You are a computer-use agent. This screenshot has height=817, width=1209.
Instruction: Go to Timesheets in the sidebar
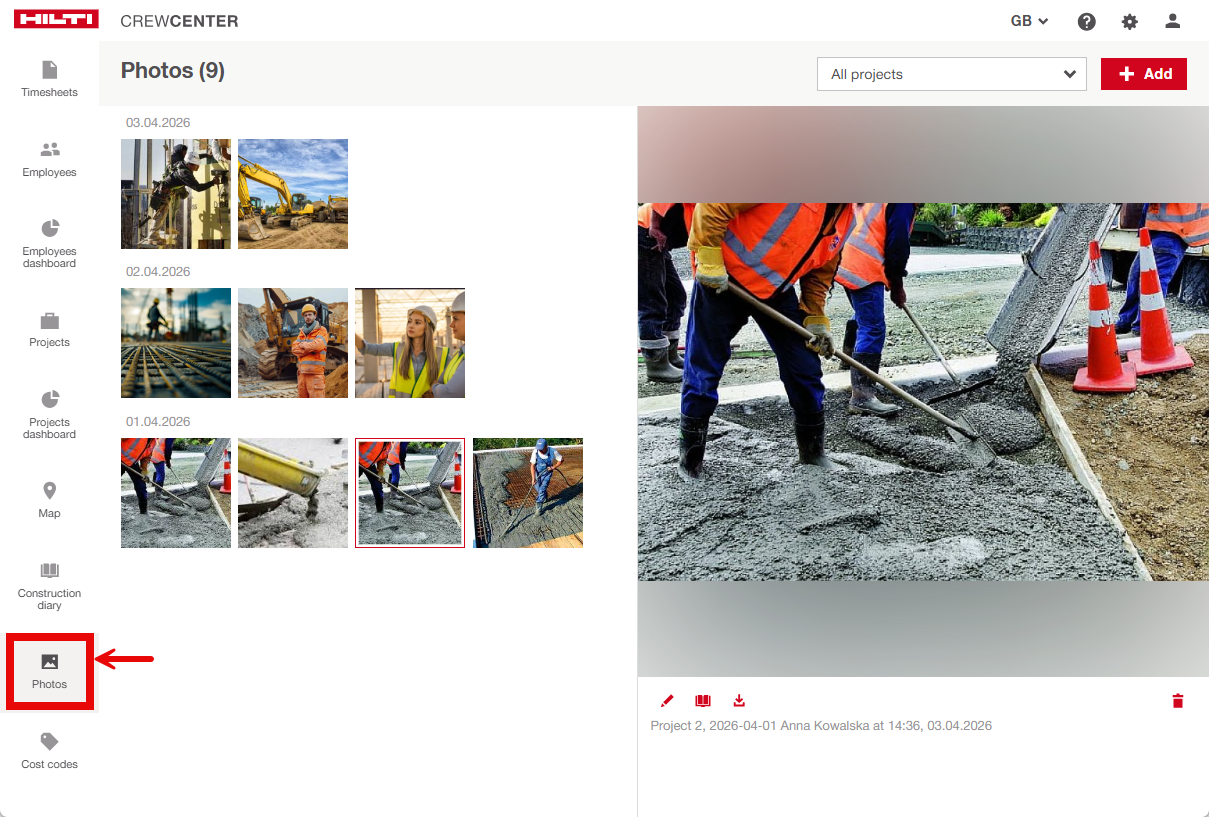49,79
